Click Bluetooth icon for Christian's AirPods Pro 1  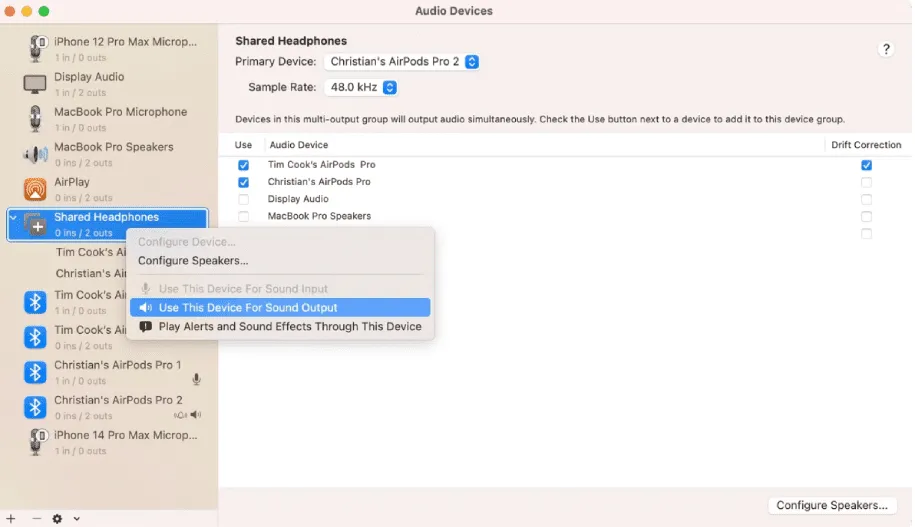pos(35,372)
